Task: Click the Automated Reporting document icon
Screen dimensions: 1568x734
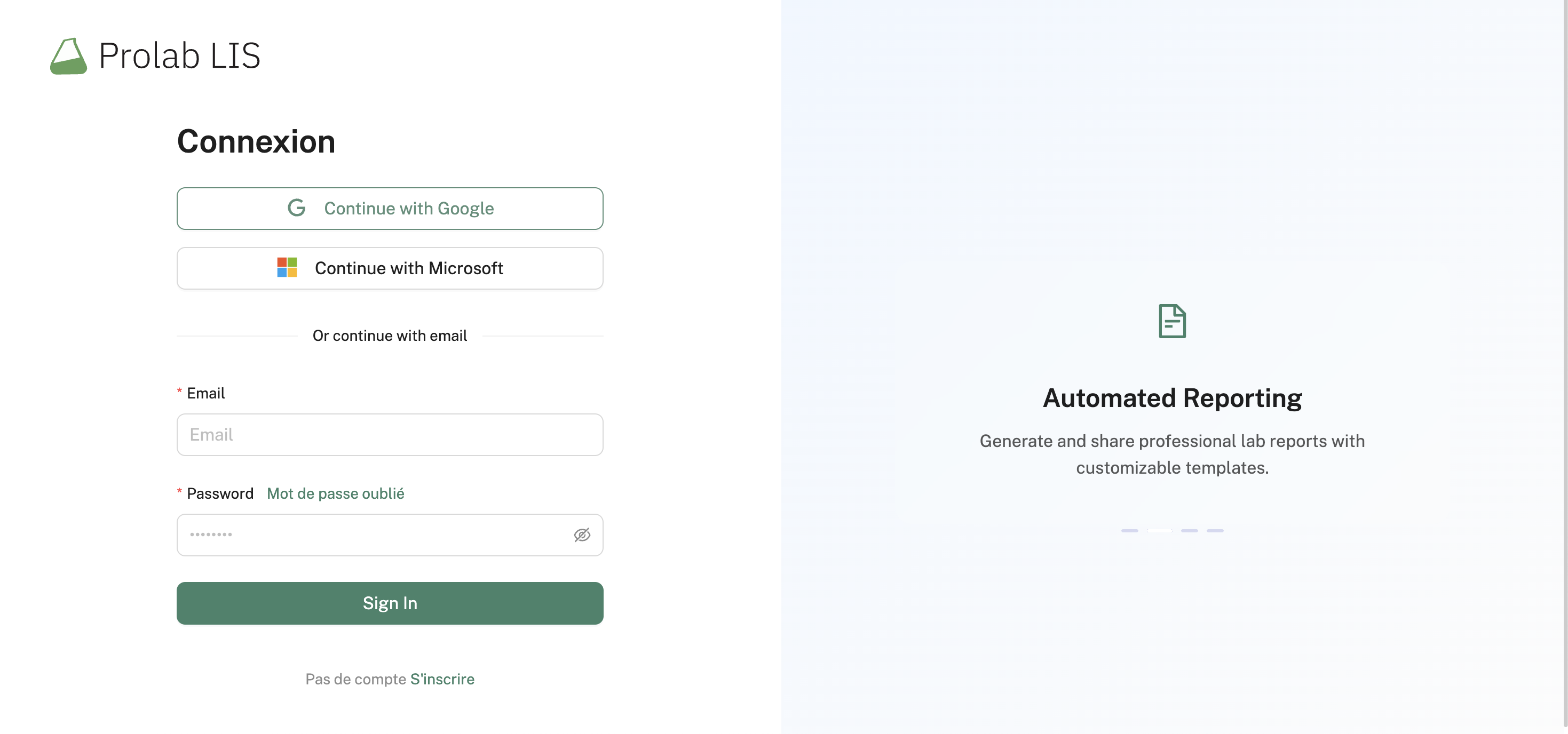Action: pos(1172,321)
